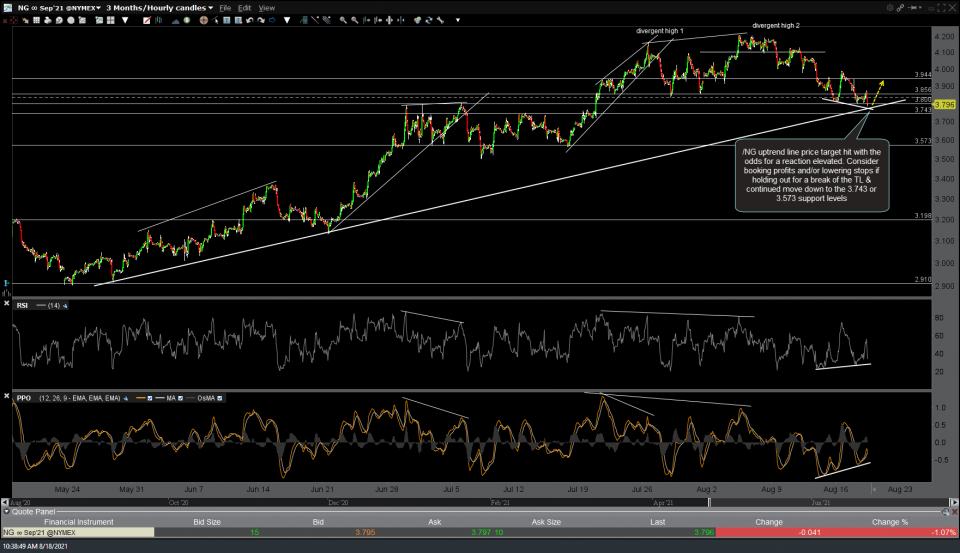The height and width of the screenshot is (553, 960).
Task: Expand 3 Months/Hourly candles period dropdown
Action: pos(160,7)
